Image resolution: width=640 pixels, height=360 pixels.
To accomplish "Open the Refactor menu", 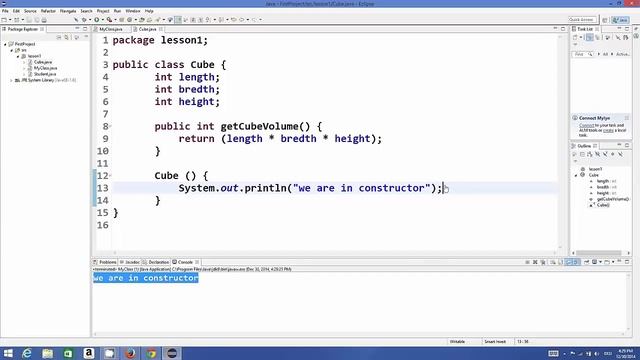I will 48,11.
